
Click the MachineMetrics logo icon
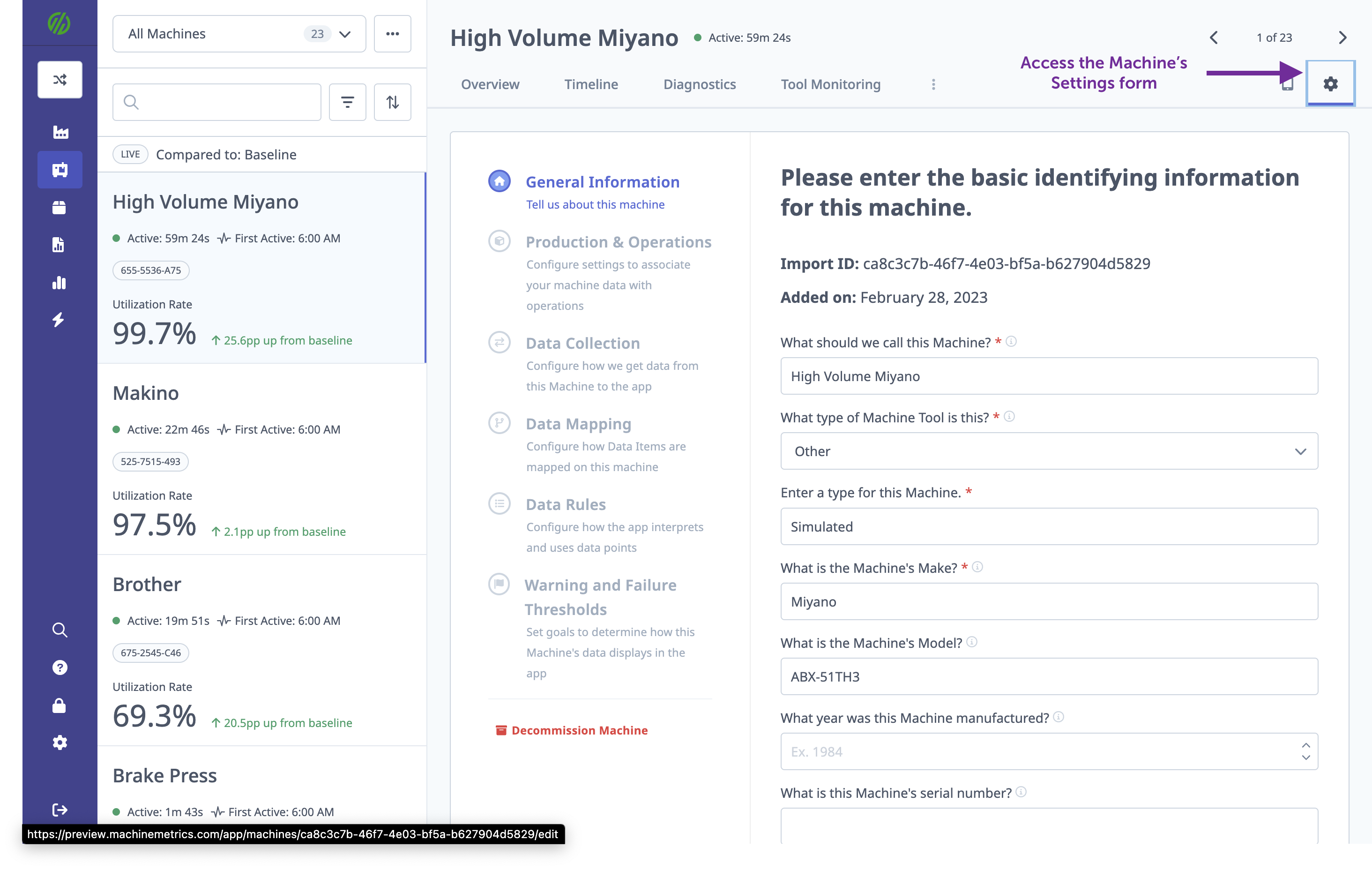click(x=59, y=23)
